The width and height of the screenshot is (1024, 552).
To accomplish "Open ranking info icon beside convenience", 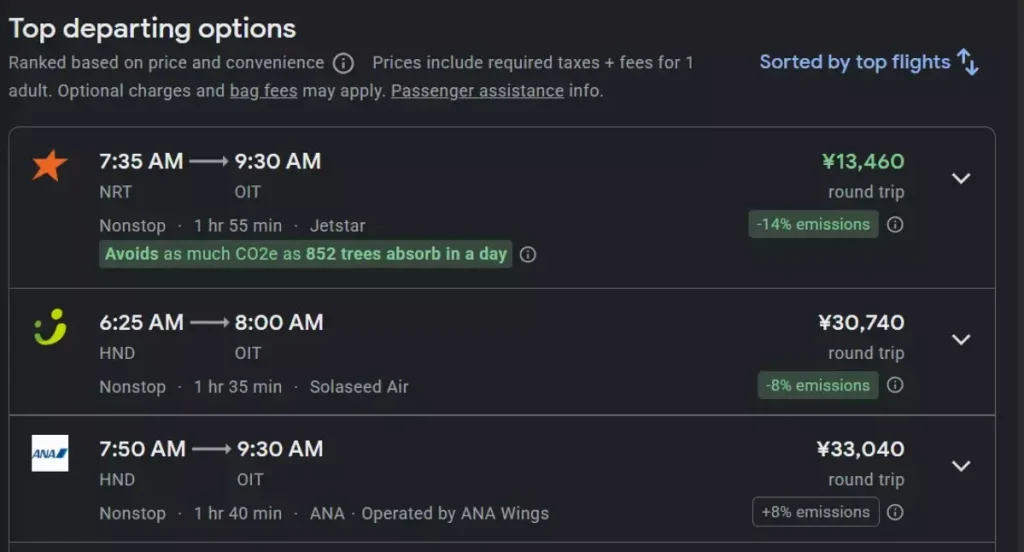I will tap(343, 63).
